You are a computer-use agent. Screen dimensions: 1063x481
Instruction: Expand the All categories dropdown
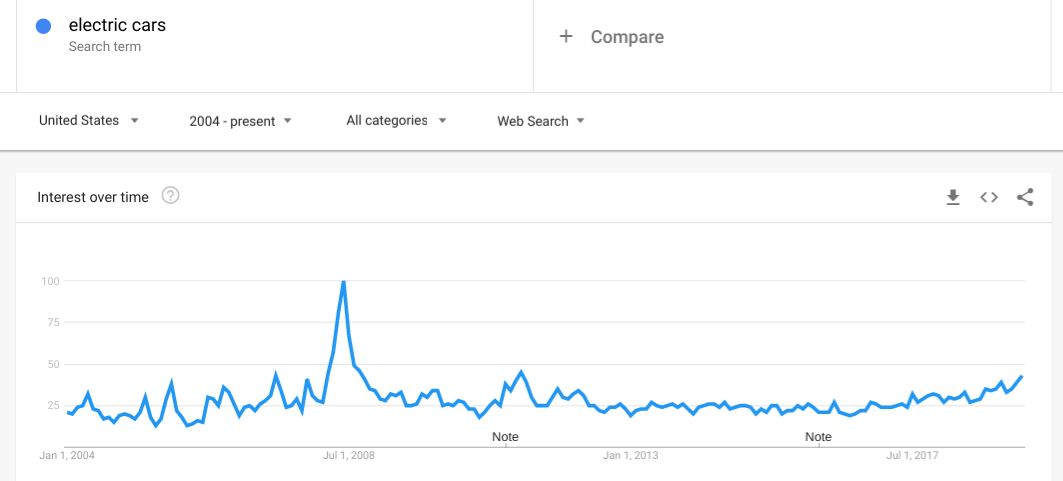coord(397,121)
